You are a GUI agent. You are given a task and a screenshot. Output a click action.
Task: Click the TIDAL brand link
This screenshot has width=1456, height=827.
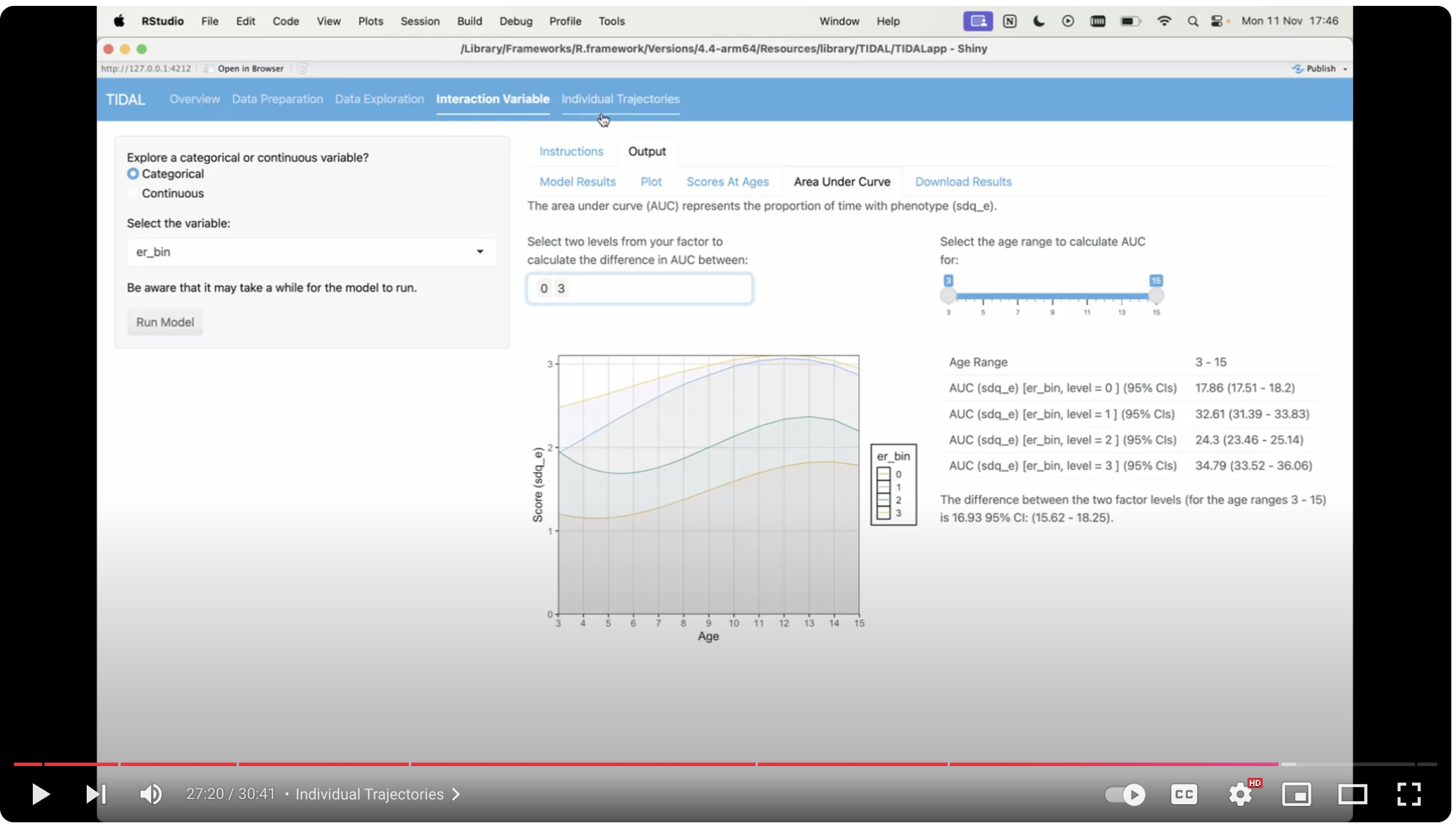coord(125,100)
